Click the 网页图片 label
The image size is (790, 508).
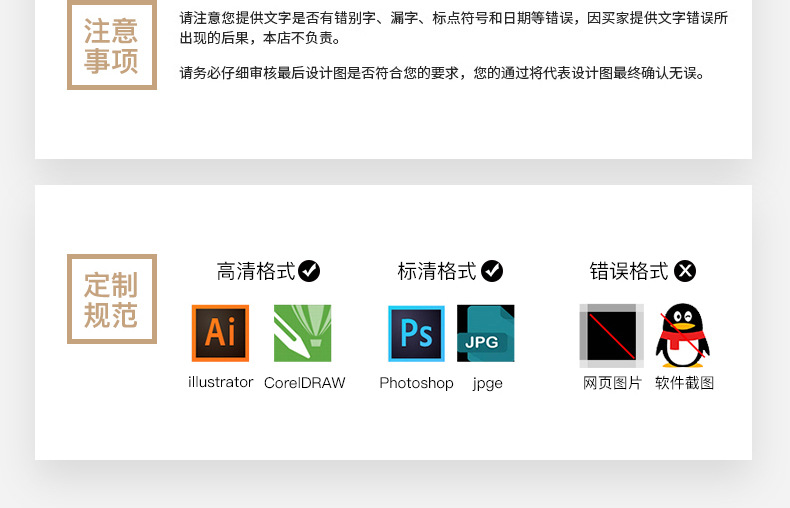tap(612, 383)
